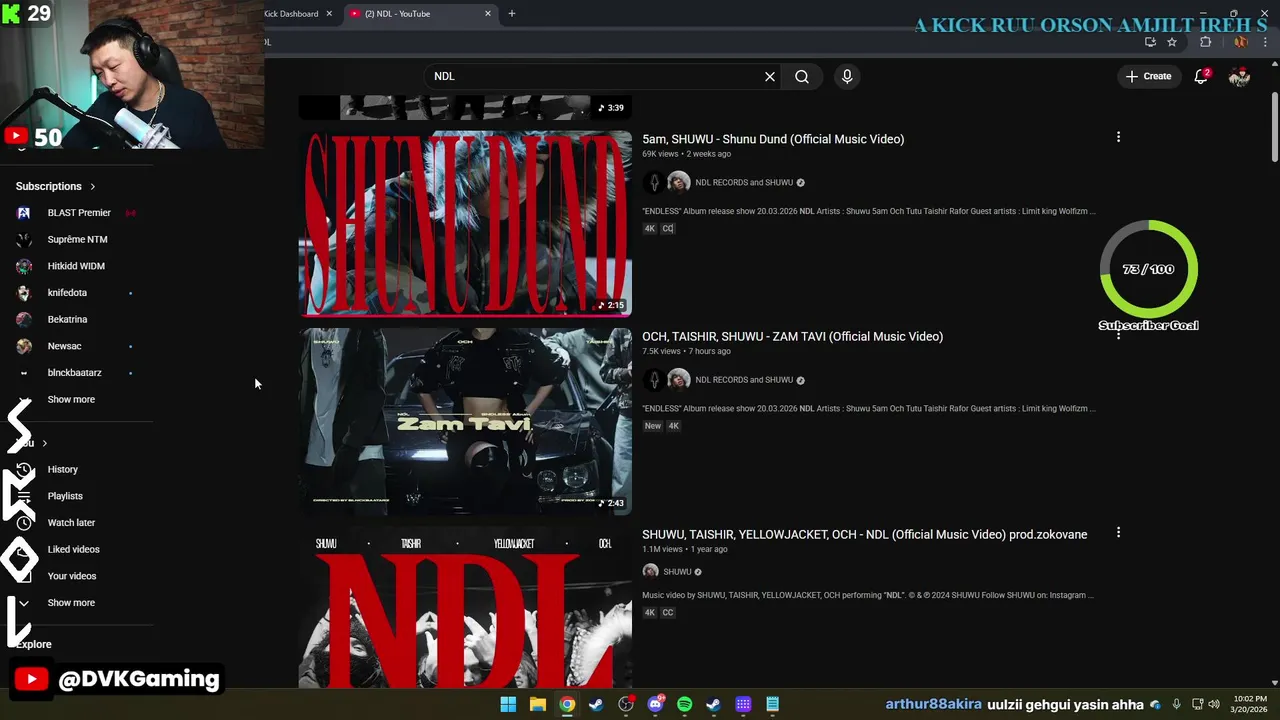The image size is (1280, 720).
Task: Click the Chrome icon in the taskbar
Action: pos(567,704)
